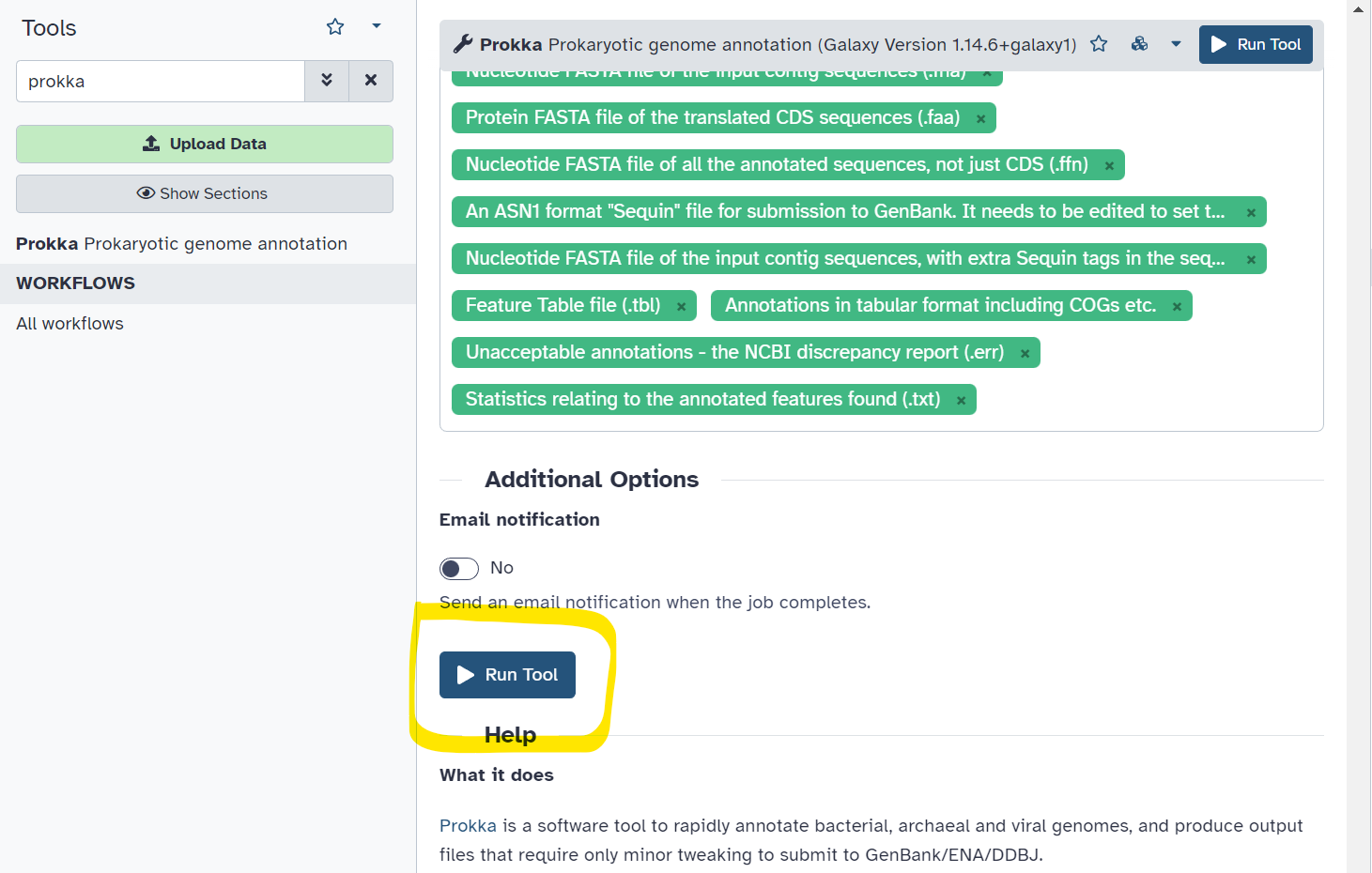Add Prokka tool to favorites star icon

[x=1099, y=44]
